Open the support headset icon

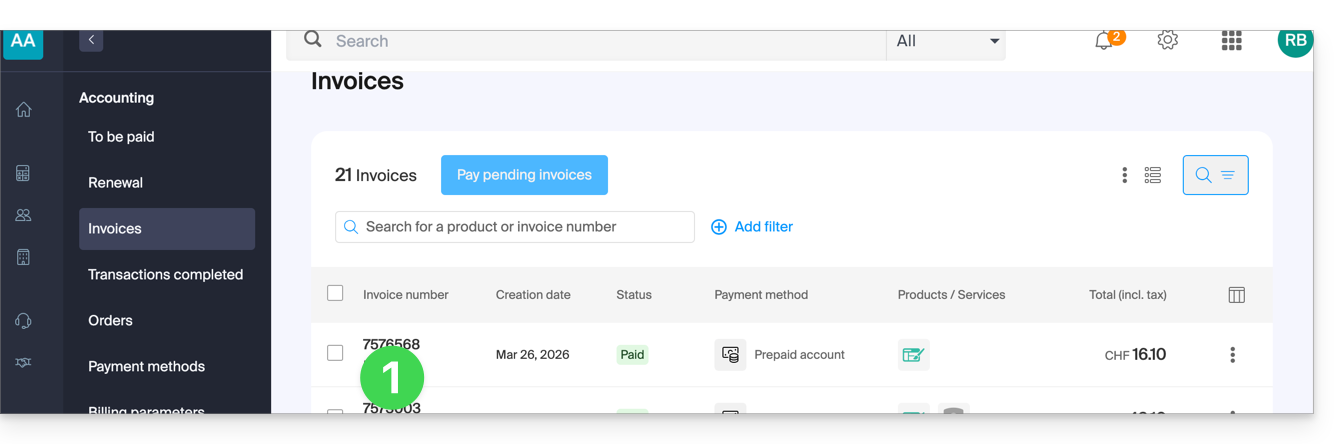click(24, 321)
